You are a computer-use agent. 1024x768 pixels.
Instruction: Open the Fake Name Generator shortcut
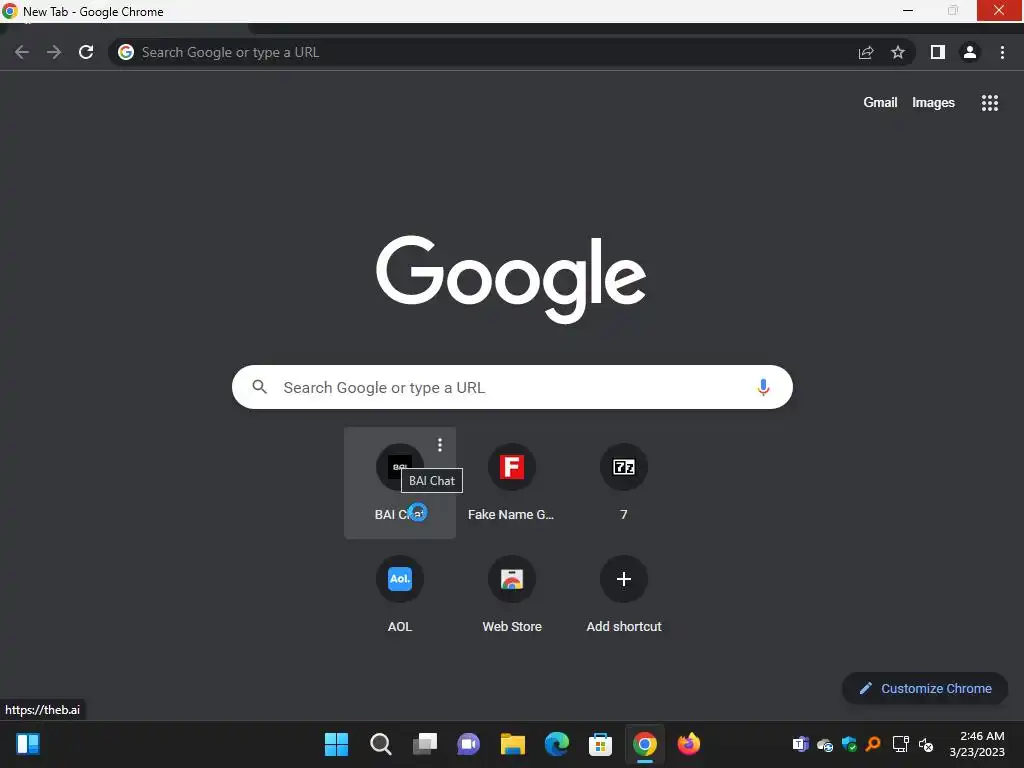pos(512,483)
